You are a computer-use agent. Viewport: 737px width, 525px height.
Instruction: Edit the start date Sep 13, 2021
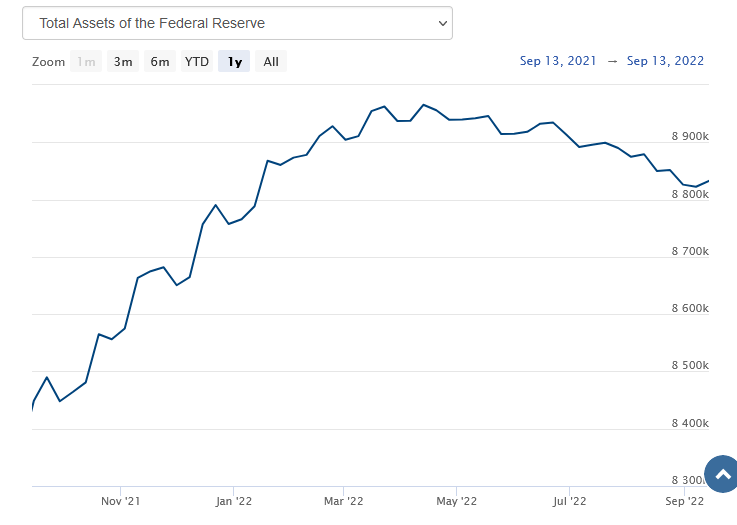click(x=558, y=61)
